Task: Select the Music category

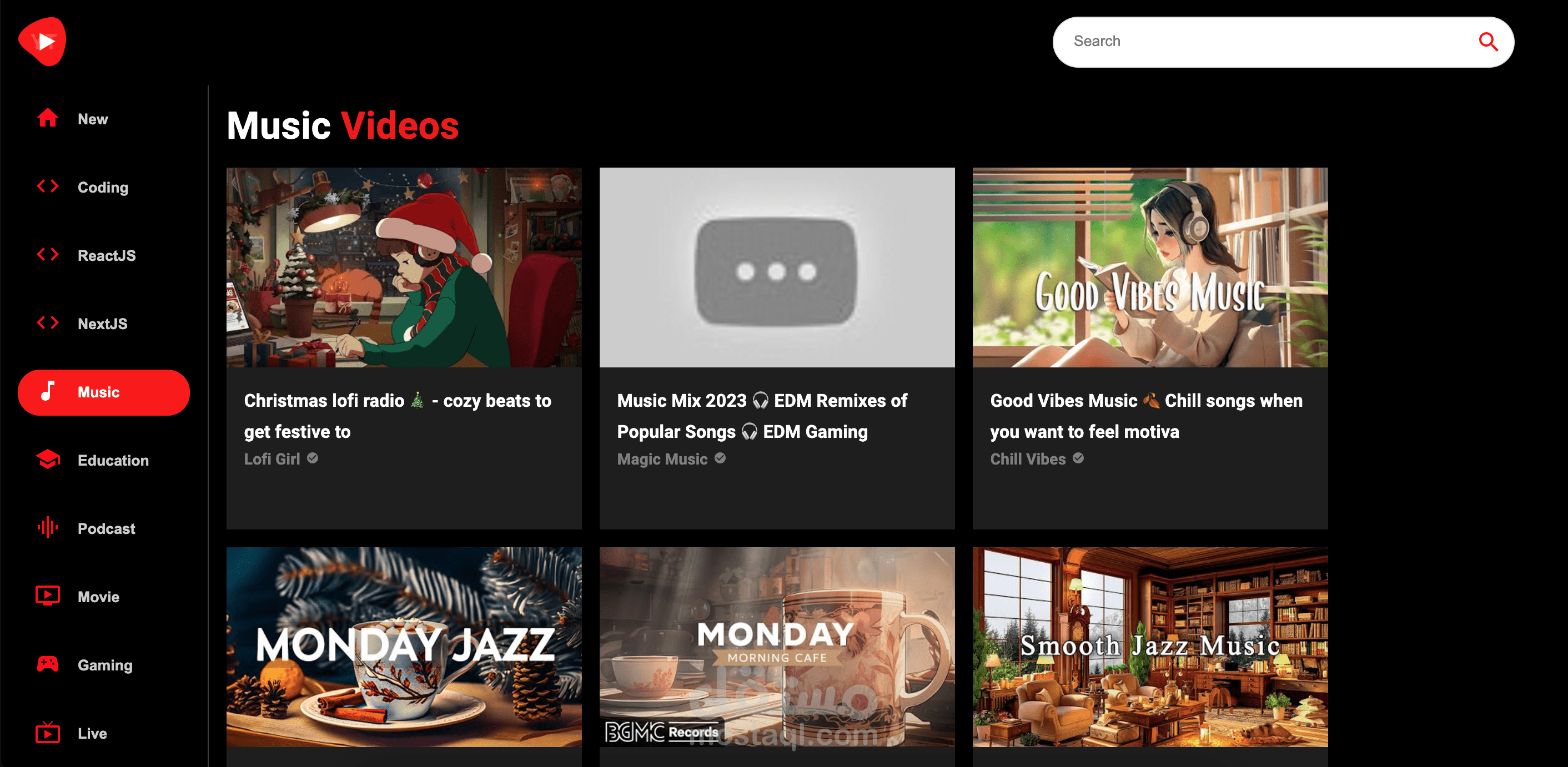Action: (x=103, y=392)
